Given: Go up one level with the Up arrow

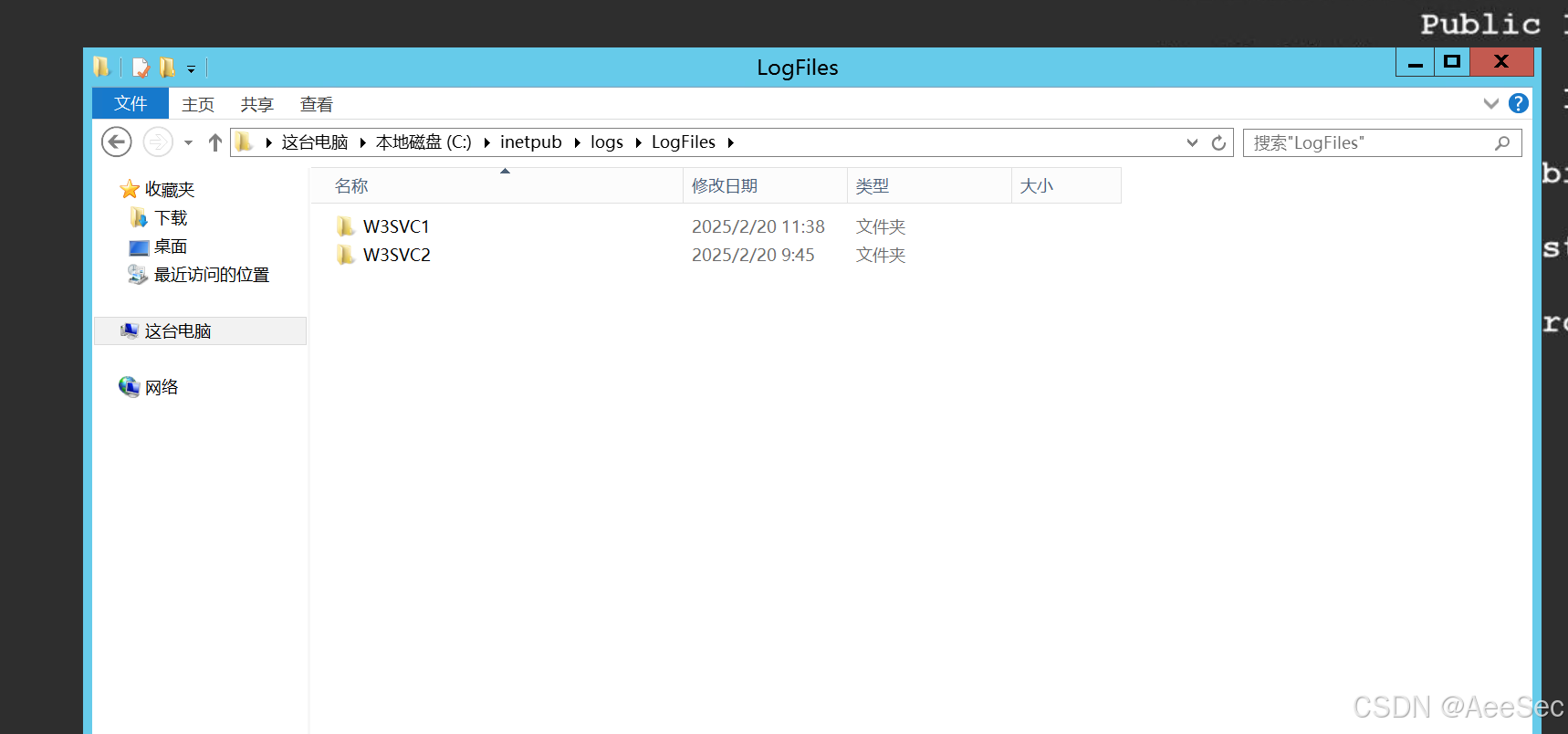Looking at the screenshot, I should point(214,142).
